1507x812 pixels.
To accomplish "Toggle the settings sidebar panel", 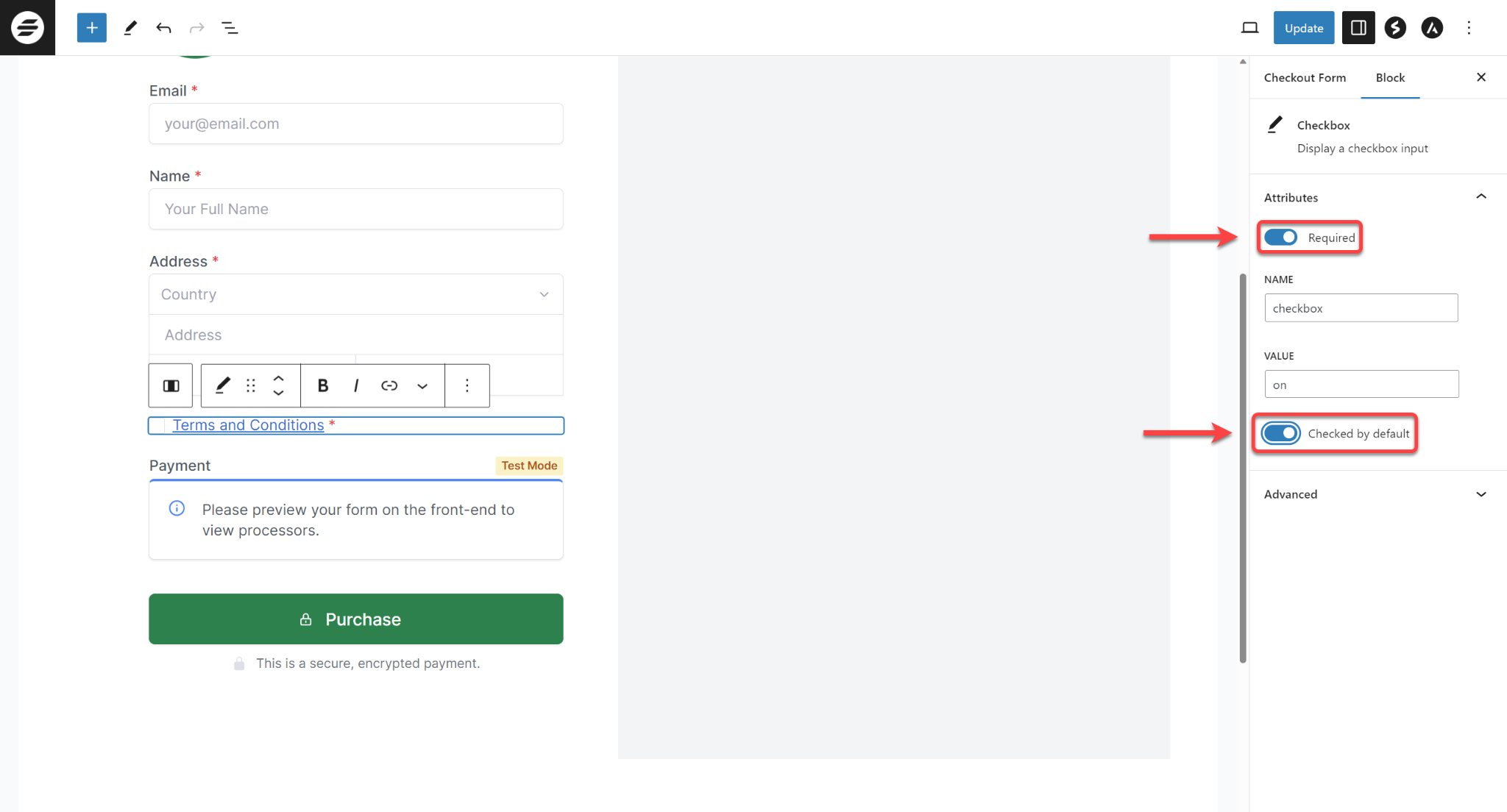I will (1358, 27).
